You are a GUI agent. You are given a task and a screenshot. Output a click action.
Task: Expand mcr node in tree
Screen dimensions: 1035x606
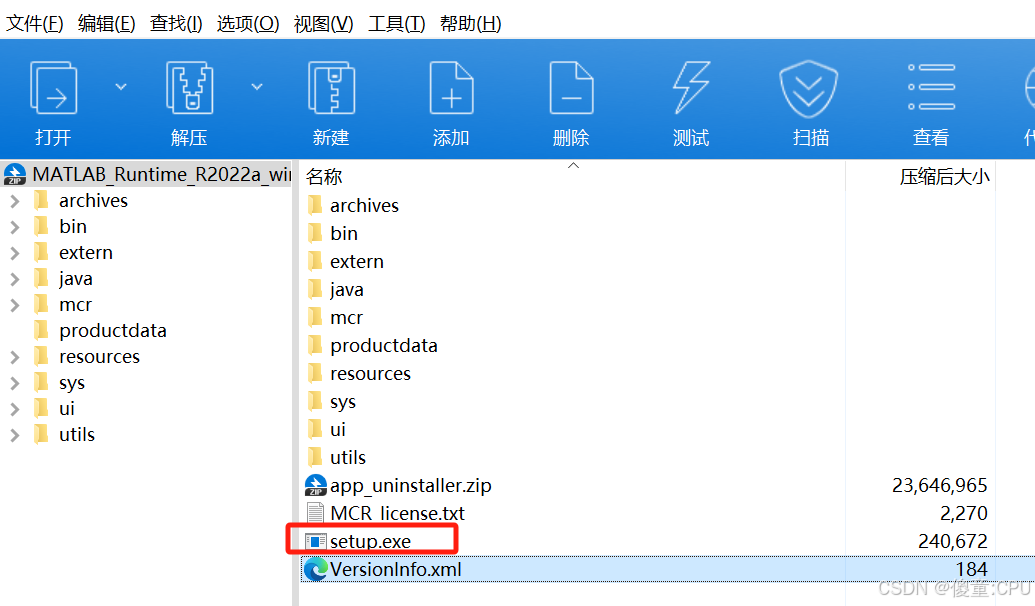click(15, 305)
